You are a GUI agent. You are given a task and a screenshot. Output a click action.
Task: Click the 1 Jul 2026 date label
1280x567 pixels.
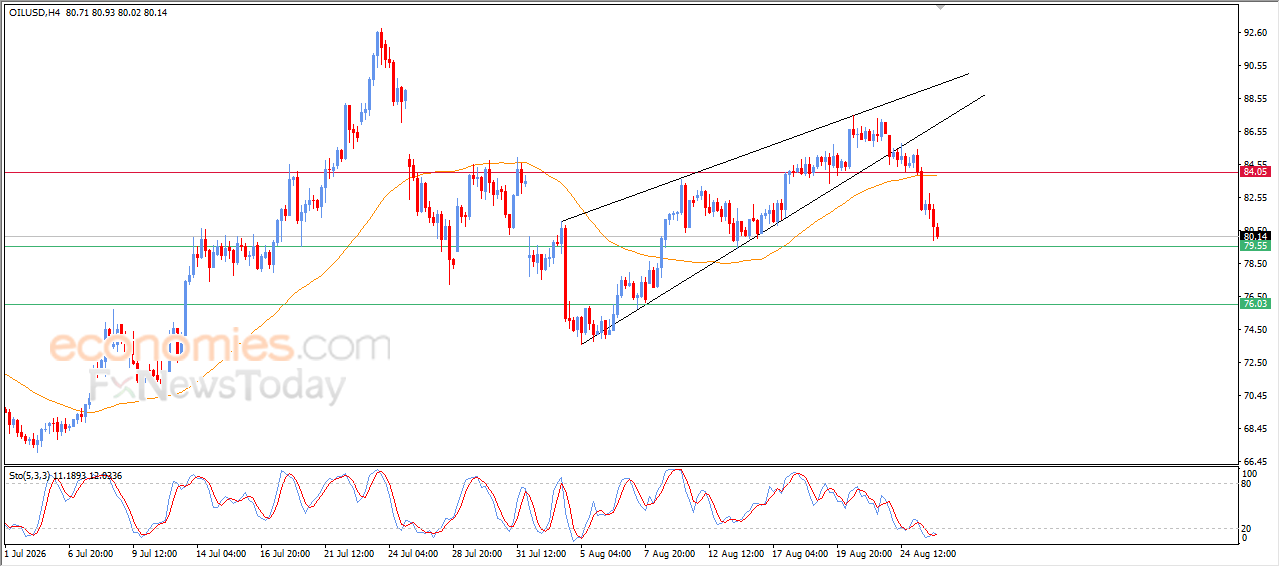(x=27, y=552)
